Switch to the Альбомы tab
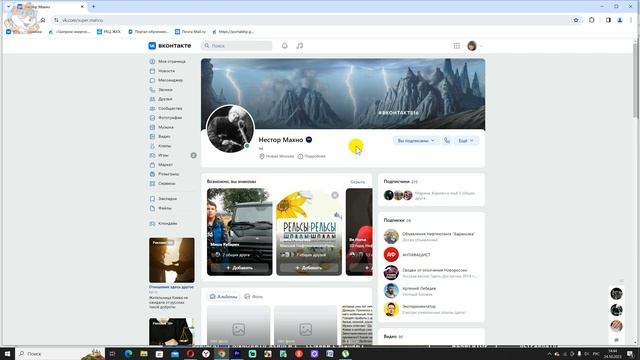This screenshot has height=360, width=640. 223,297
